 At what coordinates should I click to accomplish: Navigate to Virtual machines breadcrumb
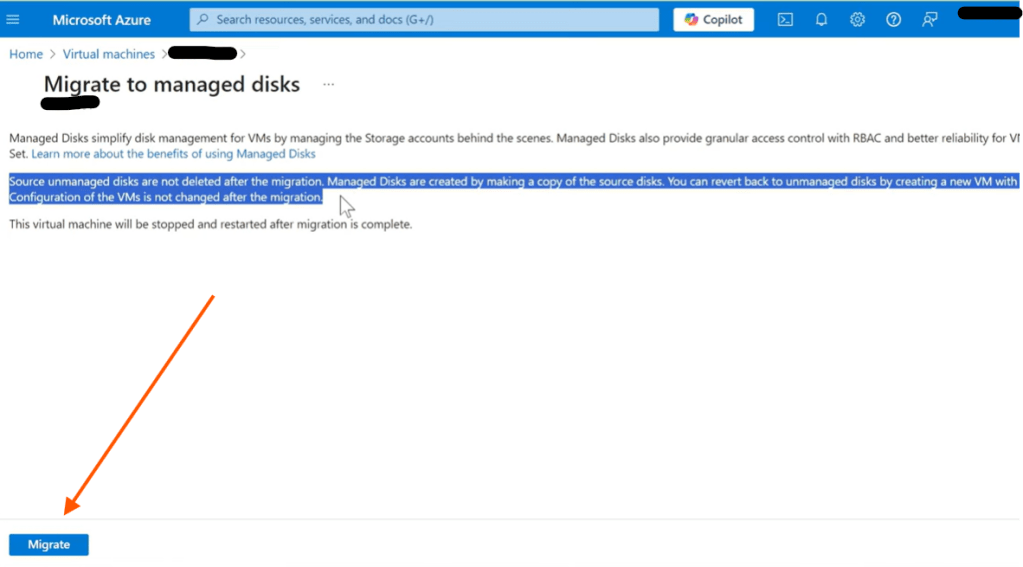pyautogui.click(x=109, y=54)
